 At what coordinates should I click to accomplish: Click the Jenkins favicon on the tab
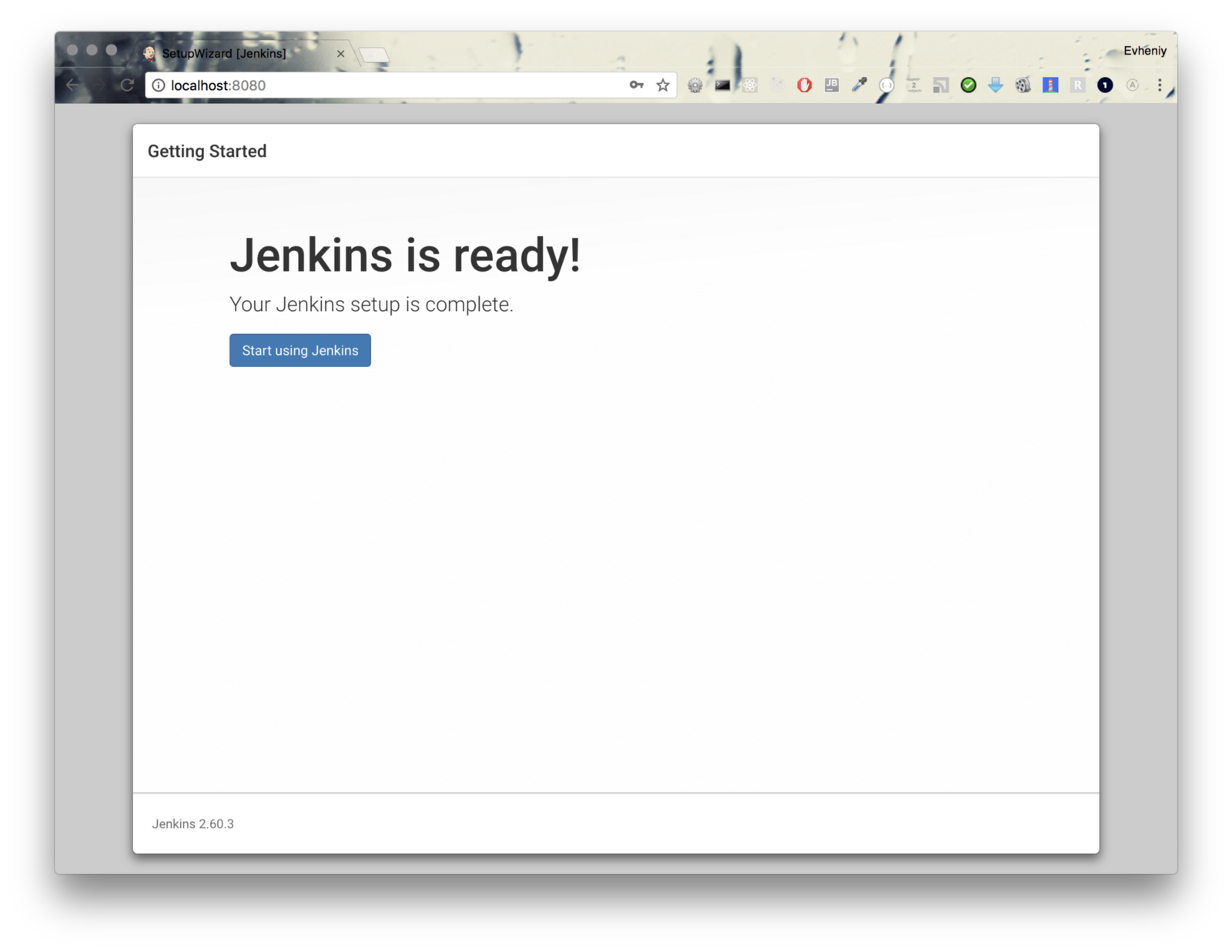(149, 53)
